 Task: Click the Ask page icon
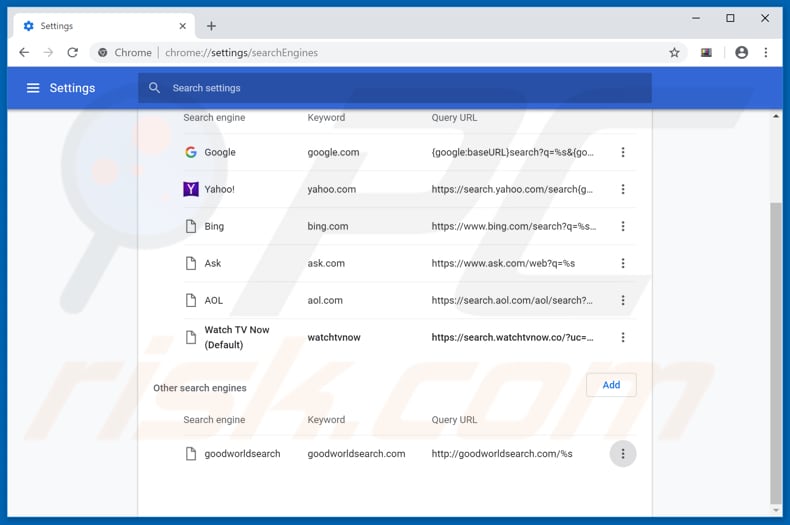(190, 263)
